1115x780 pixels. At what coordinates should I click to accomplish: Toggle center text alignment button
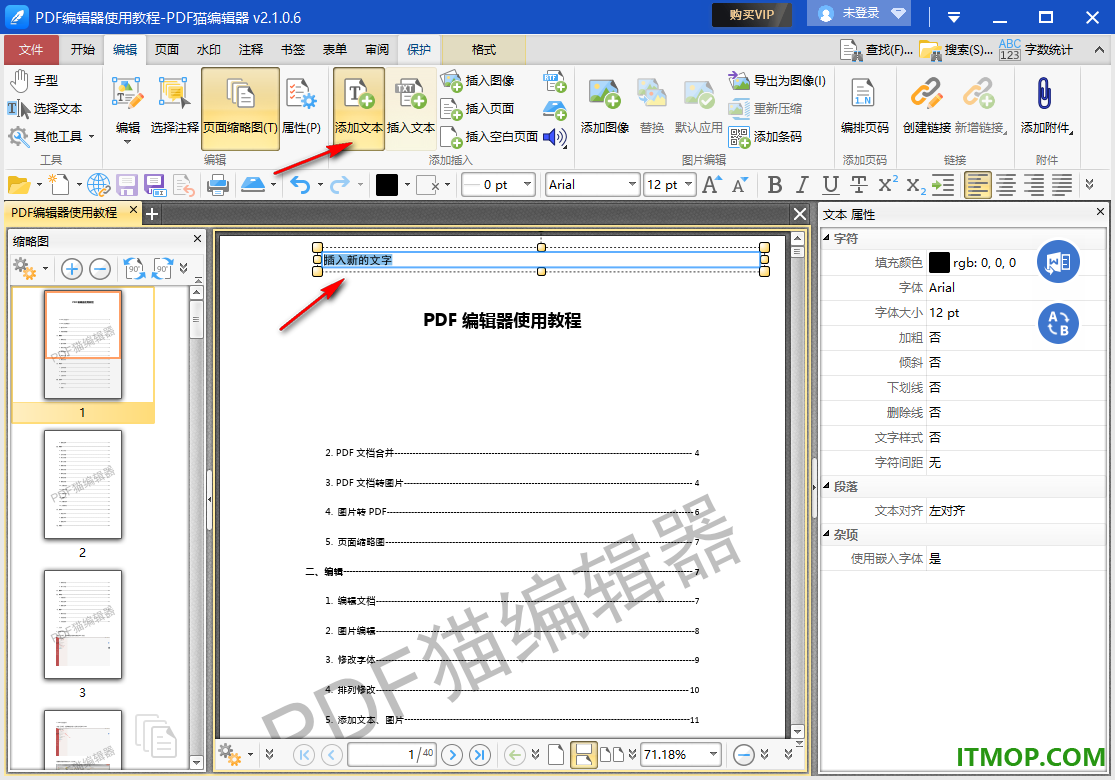point(1005,186)
